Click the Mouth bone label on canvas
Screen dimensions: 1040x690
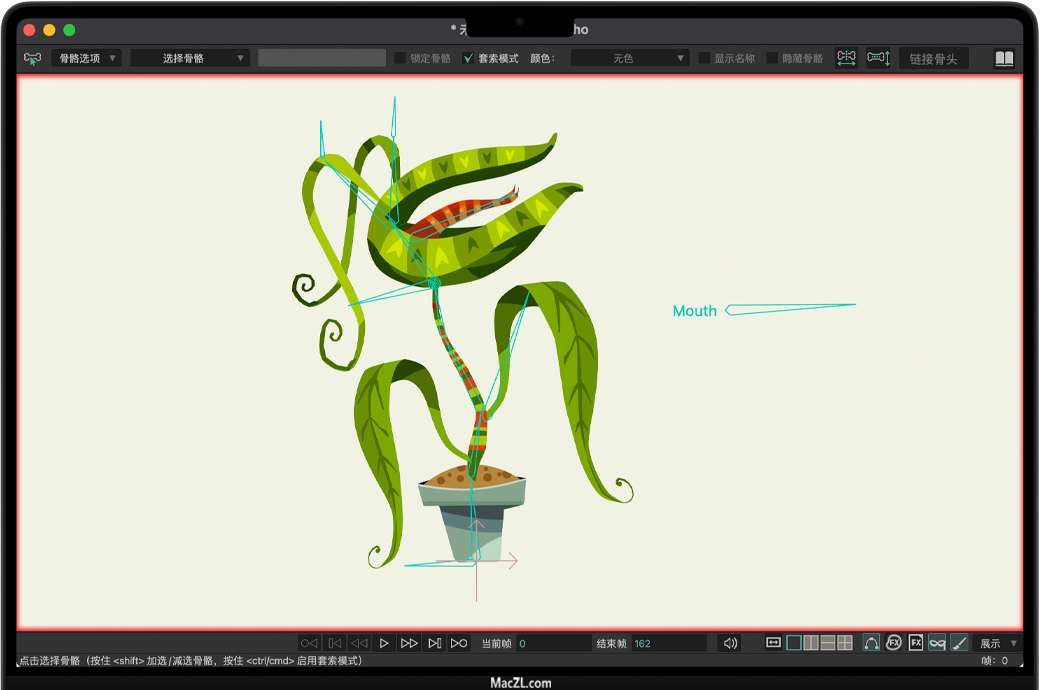(x=694, y=311)
